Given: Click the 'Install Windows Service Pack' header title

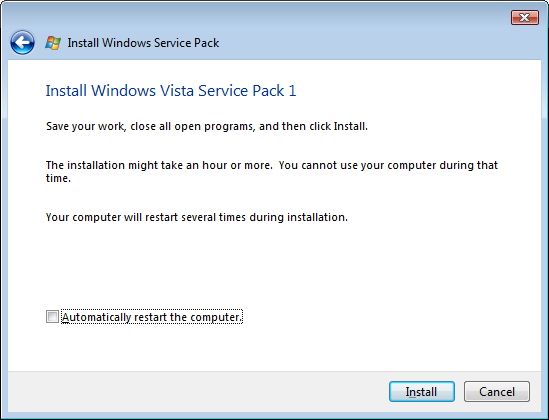Looking at the screenshot, I should pos(143,43).
